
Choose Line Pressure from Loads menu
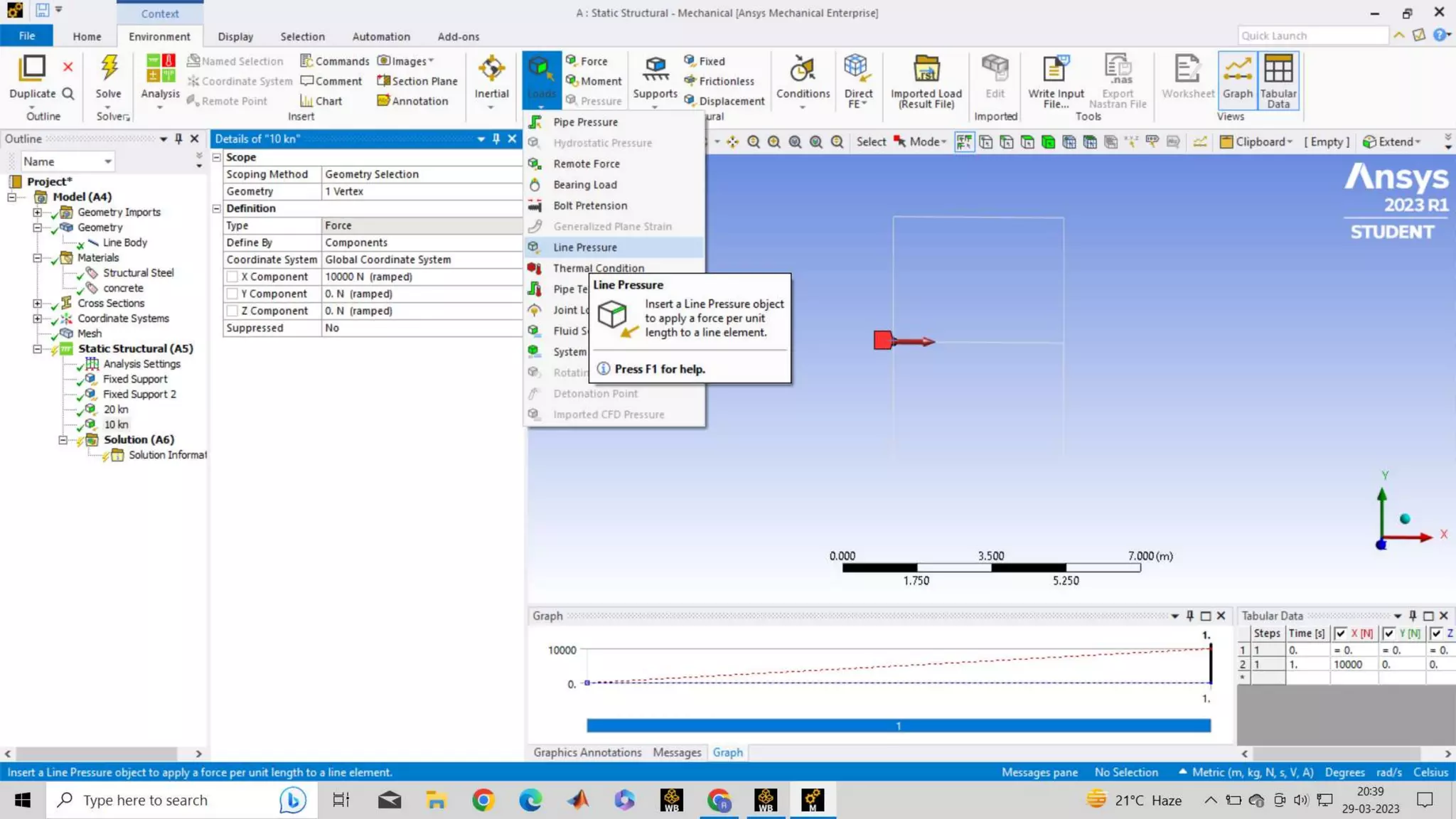(x=614, y=247)
